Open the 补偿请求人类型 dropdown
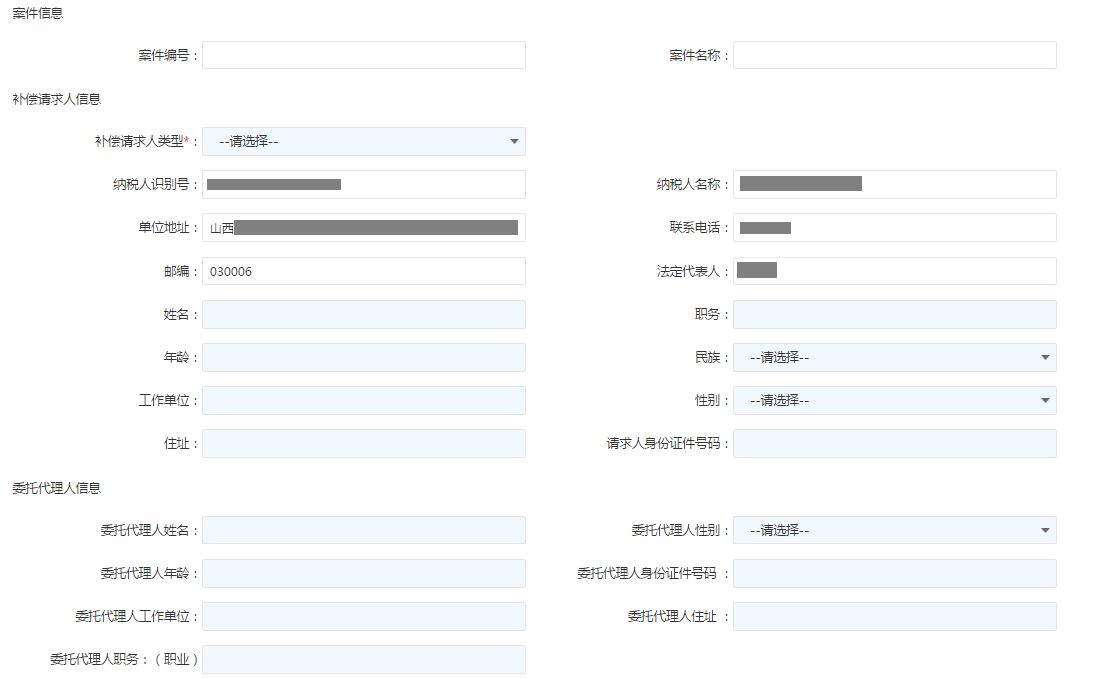The height and width of the screenshot is (678, 1106). pos(363,141)
